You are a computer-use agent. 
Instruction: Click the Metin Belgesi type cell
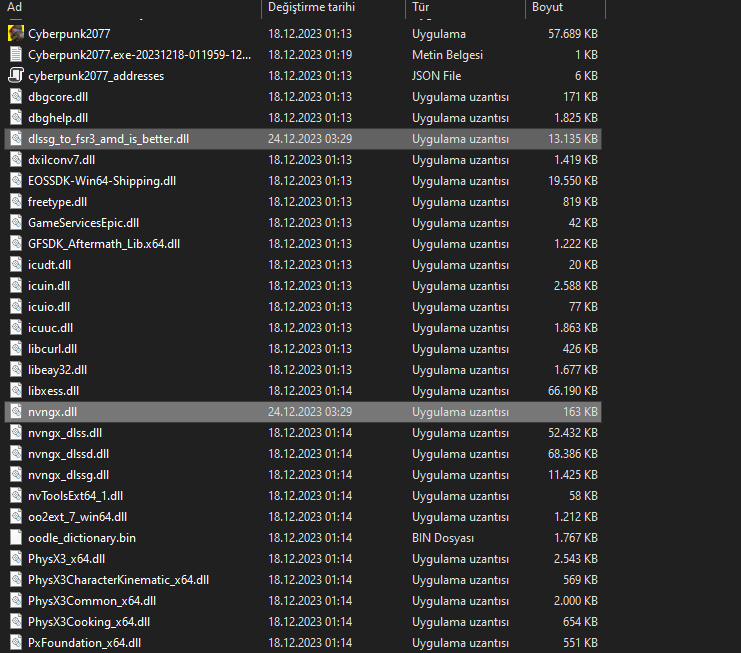pos(448,55)
